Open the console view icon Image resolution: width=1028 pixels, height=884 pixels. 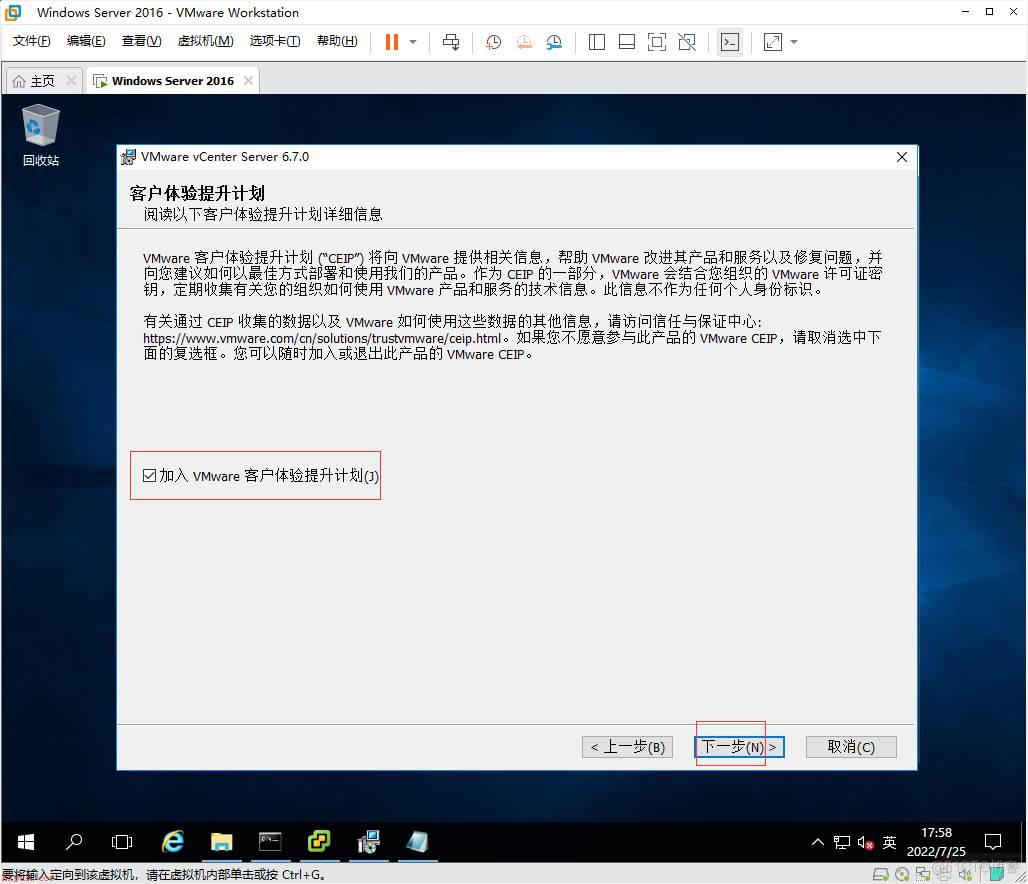coord(730,42)
